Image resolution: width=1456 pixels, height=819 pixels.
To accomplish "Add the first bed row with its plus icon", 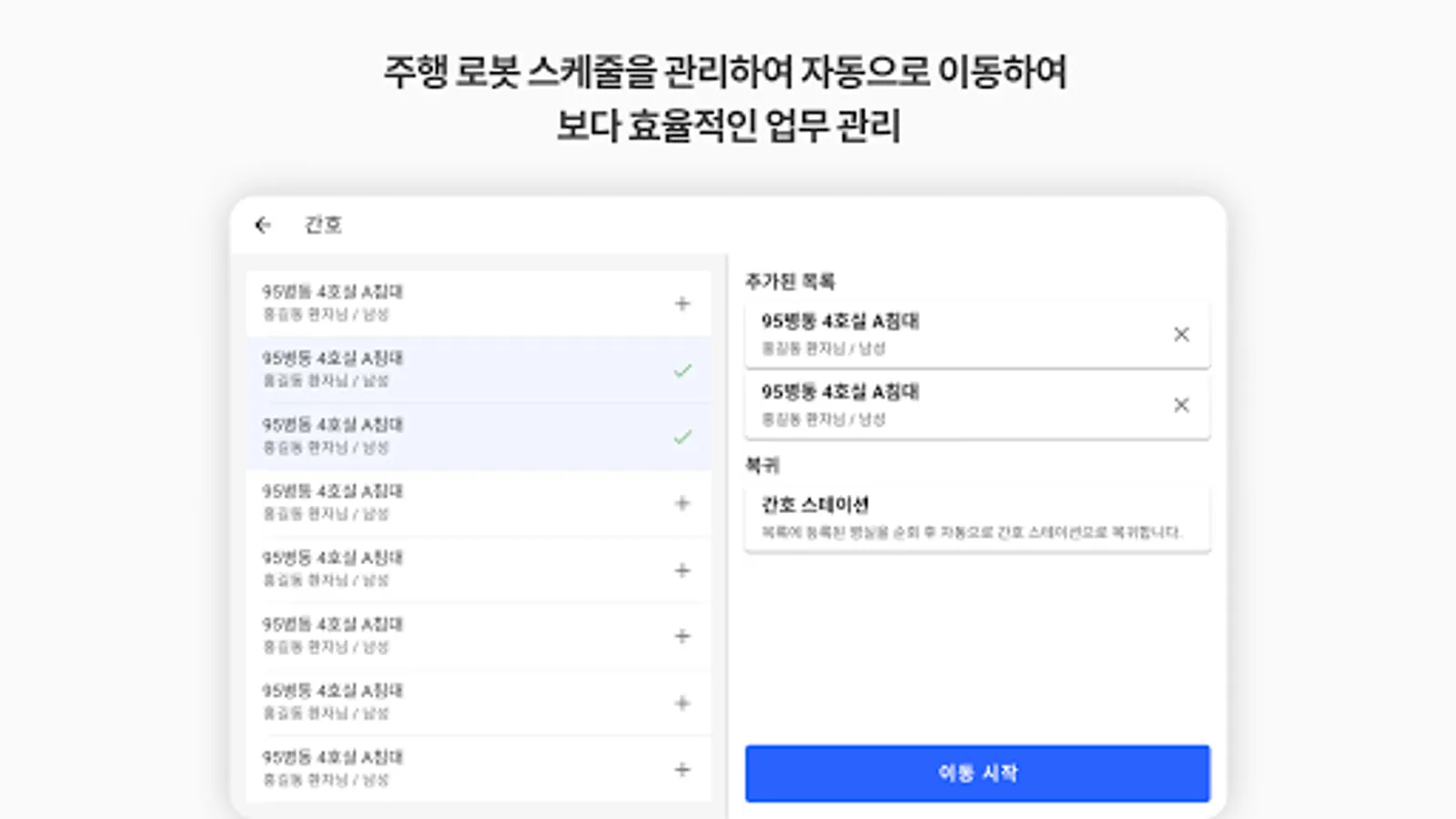I will (682, 304).
